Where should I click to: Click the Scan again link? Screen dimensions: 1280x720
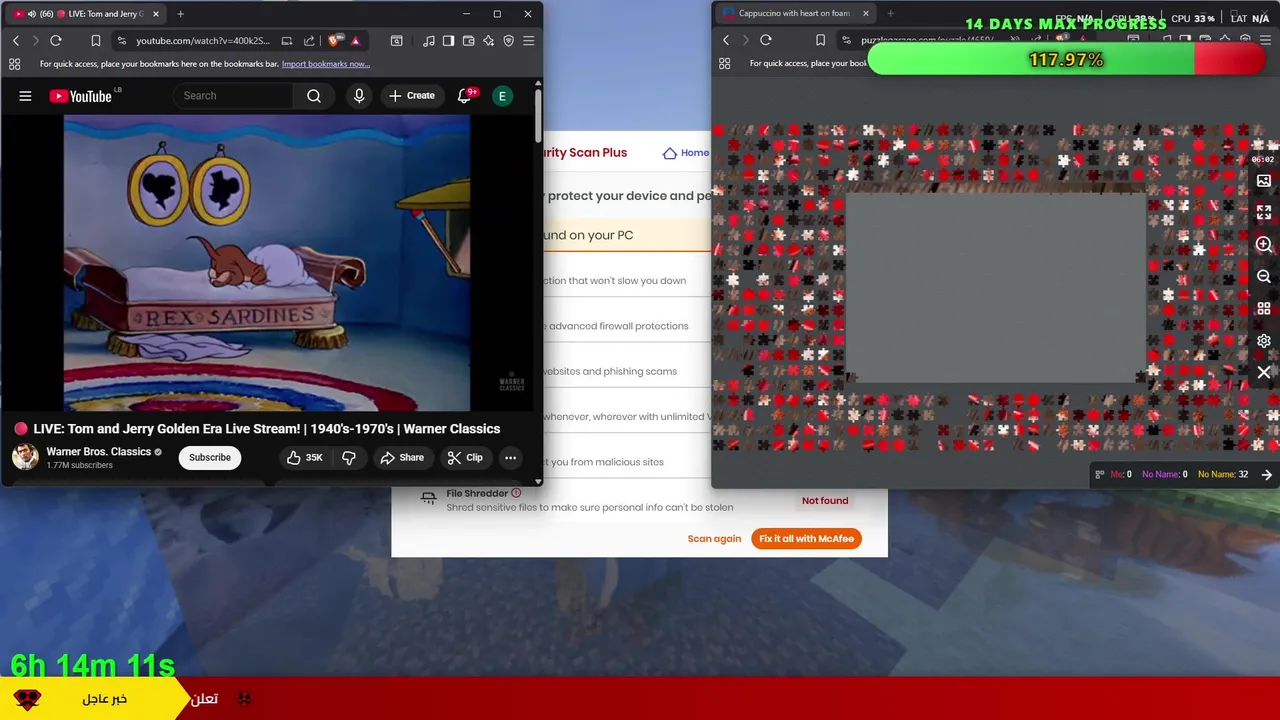point(714,539)
